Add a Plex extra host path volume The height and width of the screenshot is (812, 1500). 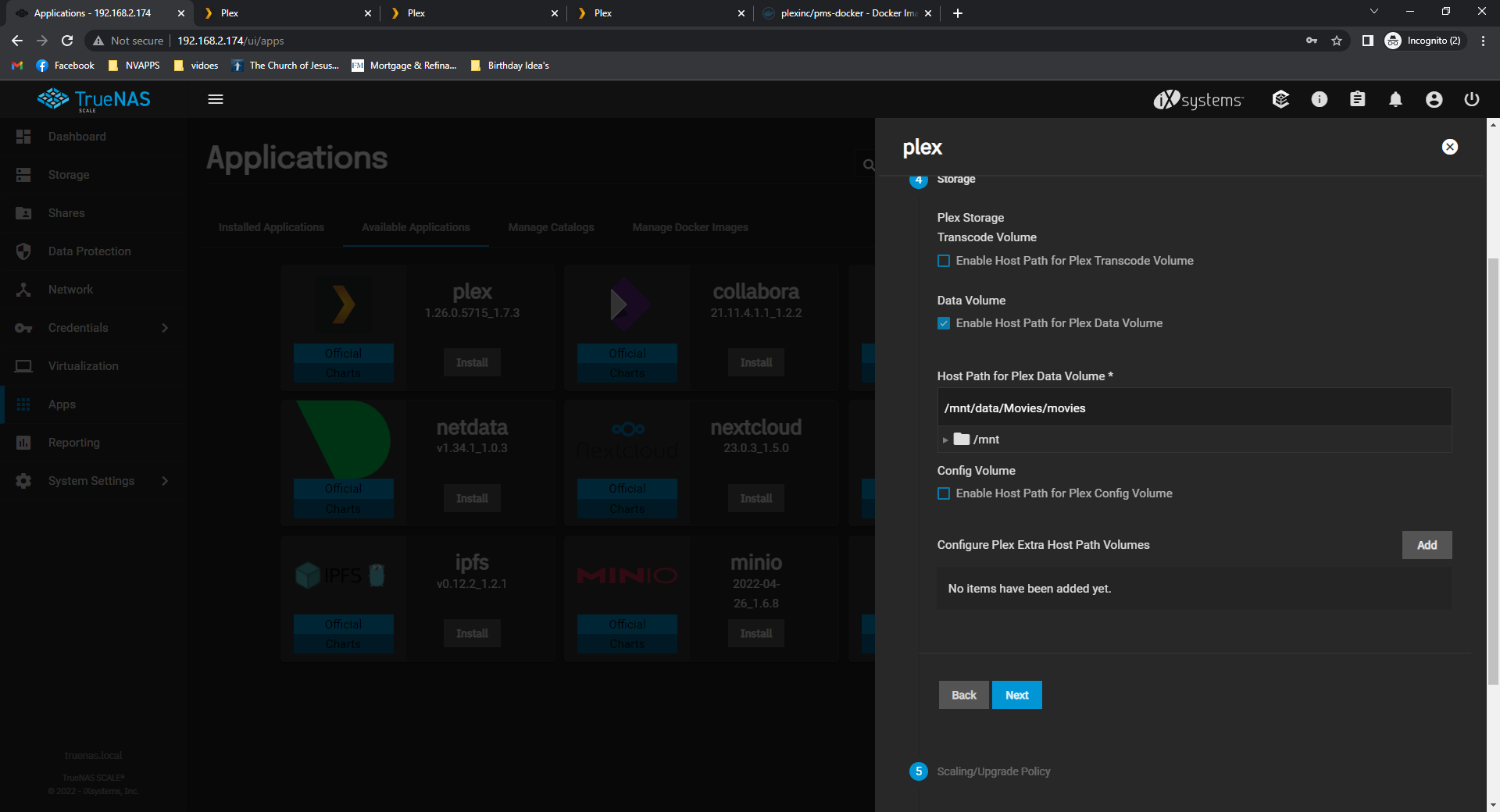1427,545
